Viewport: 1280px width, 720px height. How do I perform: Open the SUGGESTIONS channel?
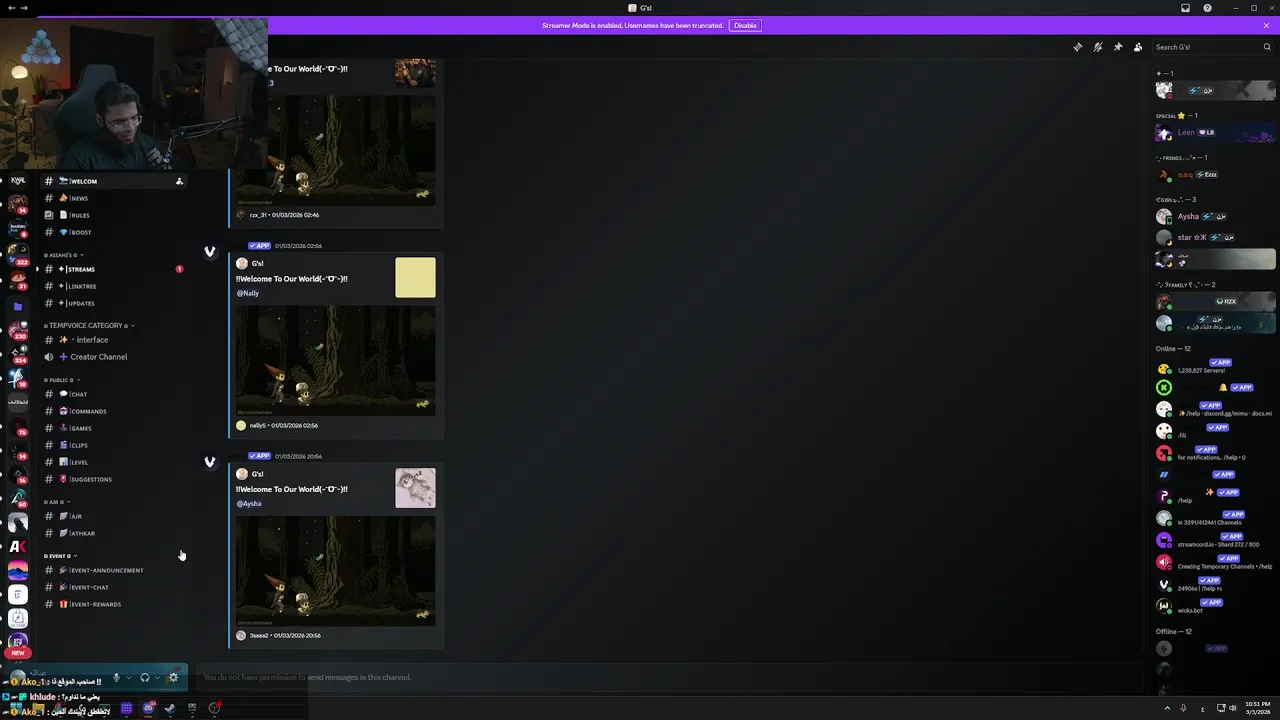tap(113, 479)
